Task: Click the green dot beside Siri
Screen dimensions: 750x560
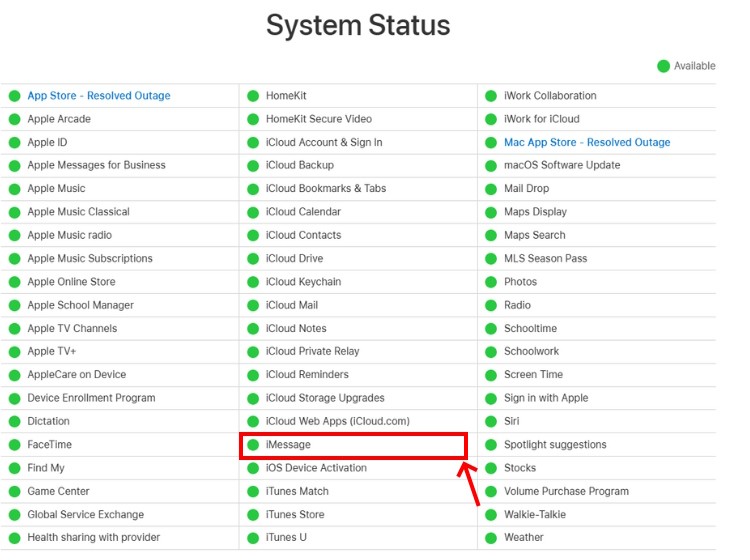Action: point(491,421)
